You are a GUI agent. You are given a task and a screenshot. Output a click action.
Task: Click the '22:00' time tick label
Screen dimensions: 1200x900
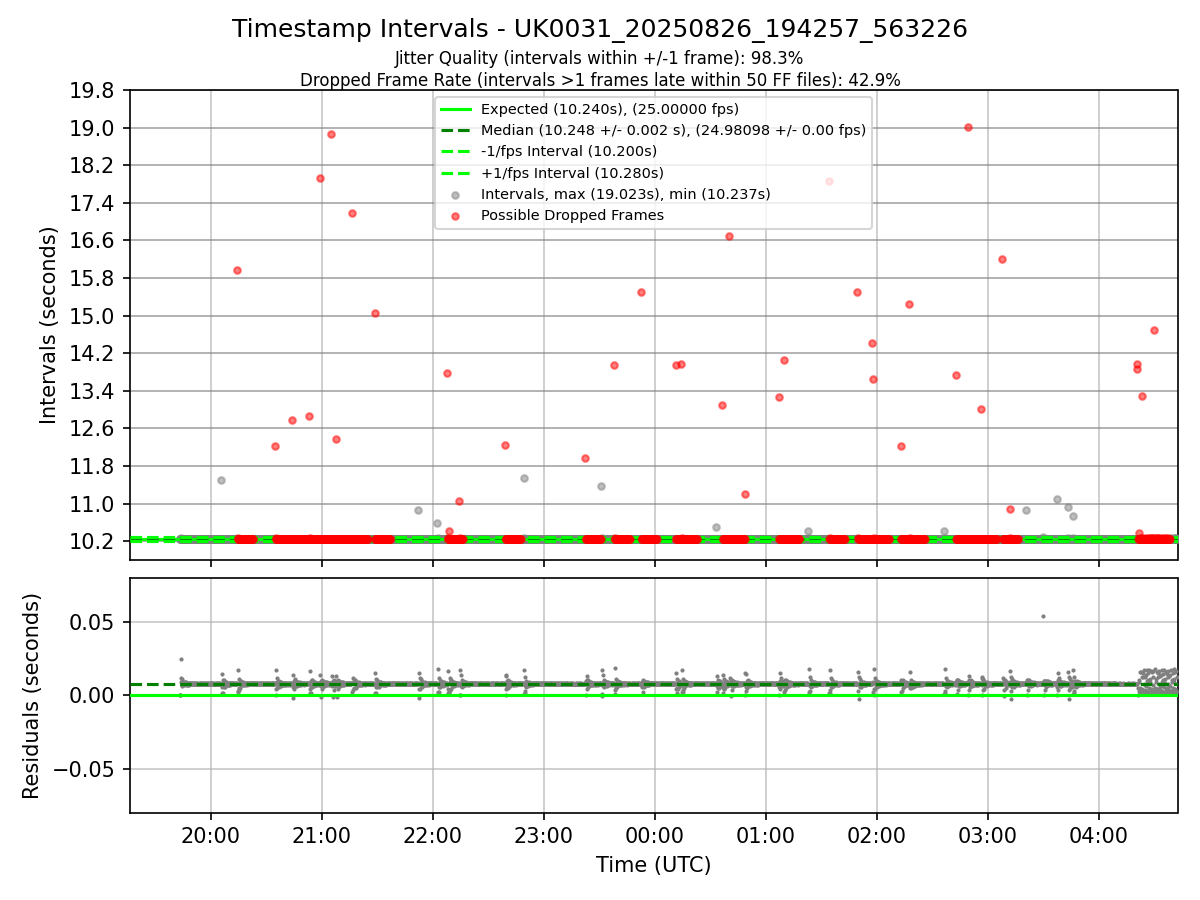pos(432,835)
